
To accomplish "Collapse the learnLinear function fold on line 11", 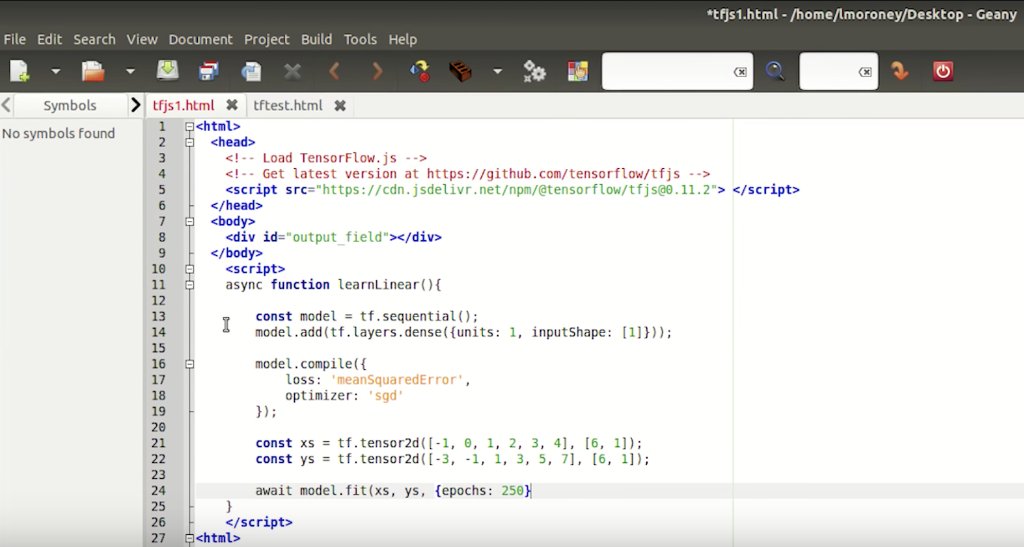I will [189, 285].
